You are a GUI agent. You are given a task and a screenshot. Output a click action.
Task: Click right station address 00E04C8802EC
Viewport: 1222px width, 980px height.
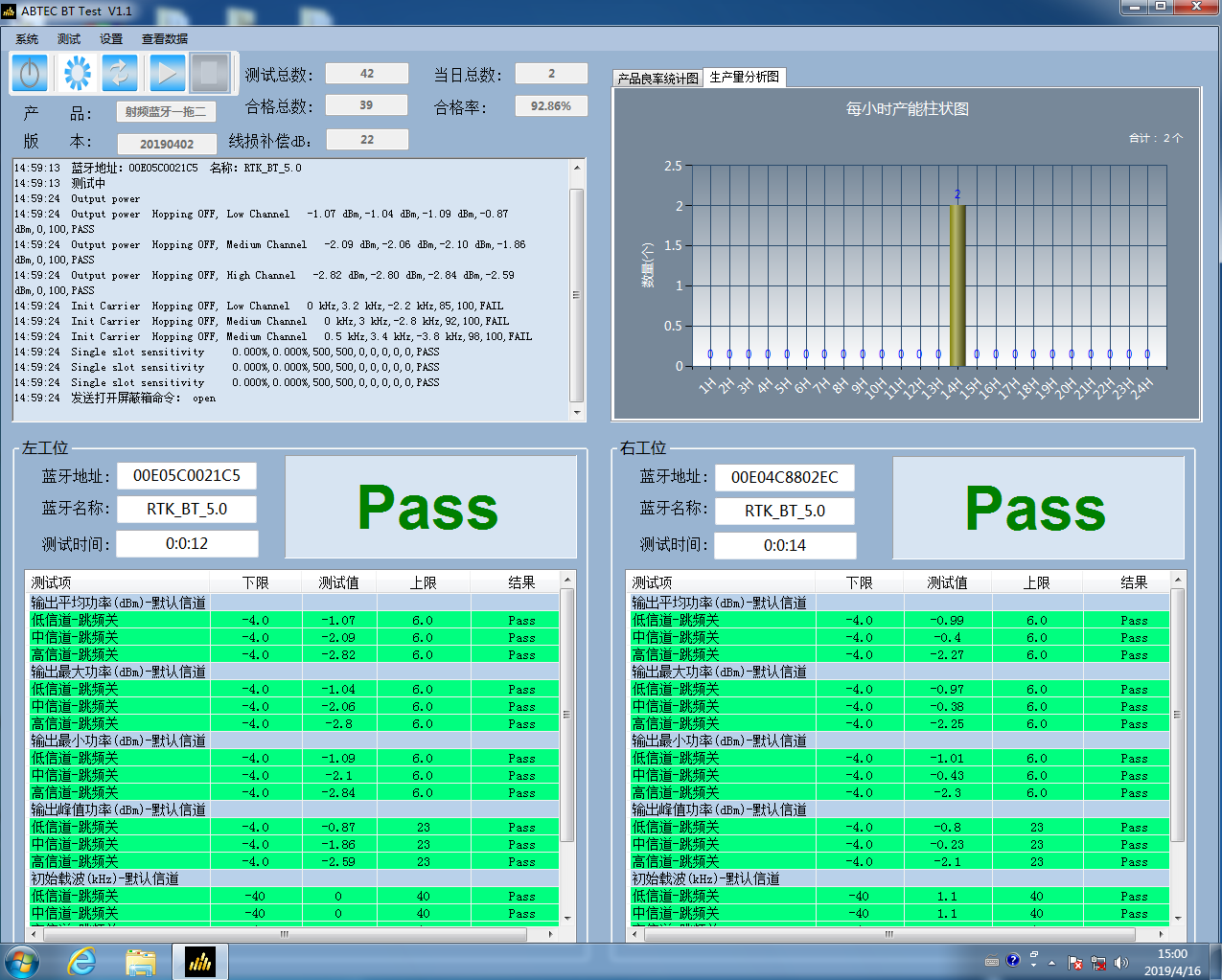(x=785, y=477)
